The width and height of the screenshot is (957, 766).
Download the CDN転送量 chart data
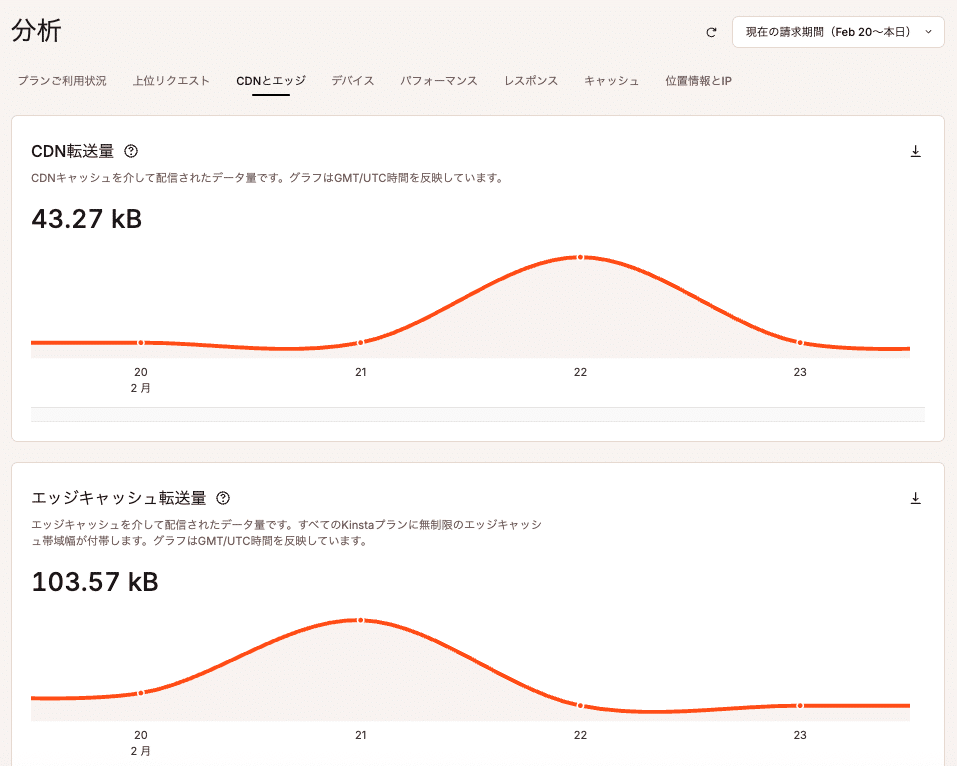tap(916, 149)
